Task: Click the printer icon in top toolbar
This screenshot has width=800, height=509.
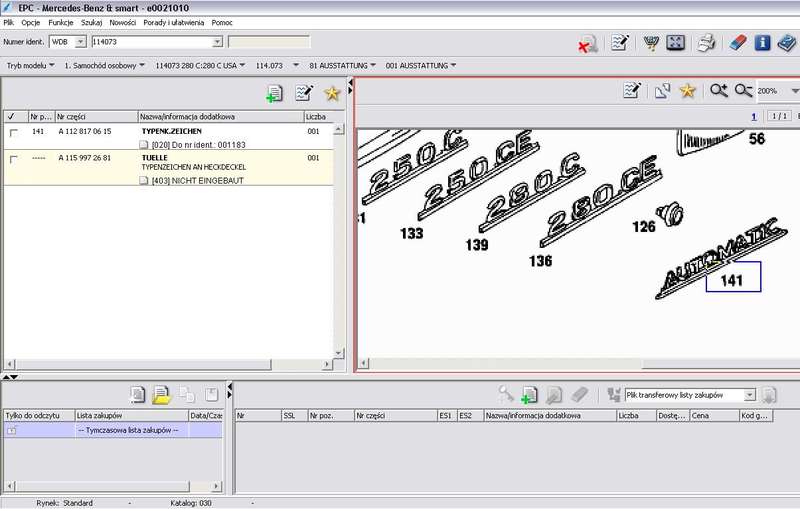Action: (x=706, y=43)
